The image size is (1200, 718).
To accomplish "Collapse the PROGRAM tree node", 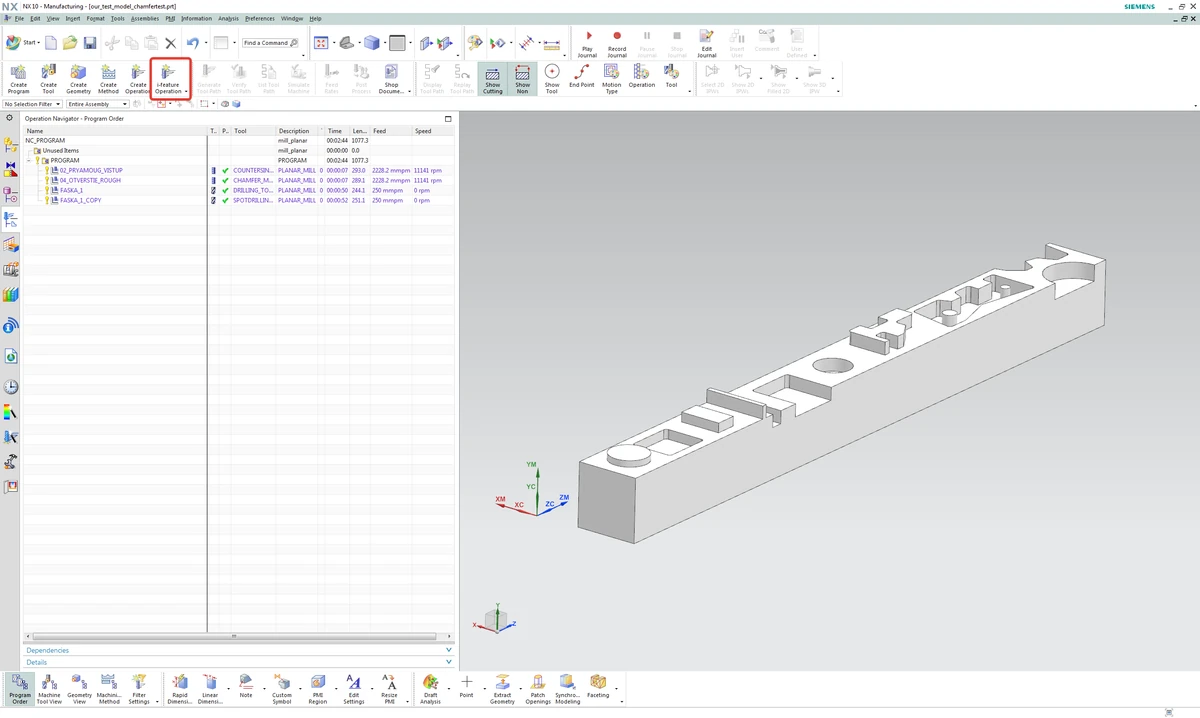I will (x=30, y=160).
